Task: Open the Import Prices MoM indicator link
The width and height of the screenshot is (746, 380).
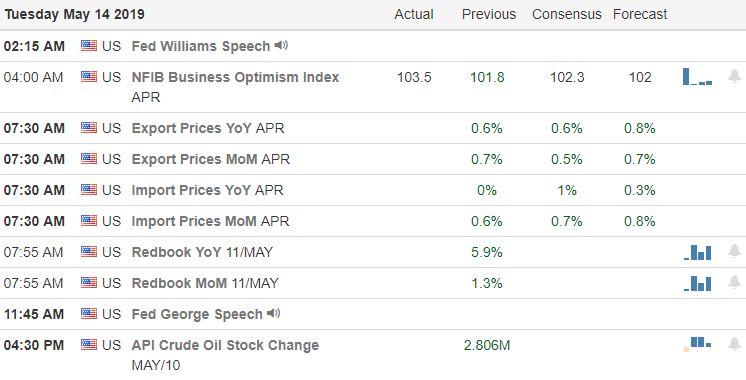Action: click(x=194, y=221)
